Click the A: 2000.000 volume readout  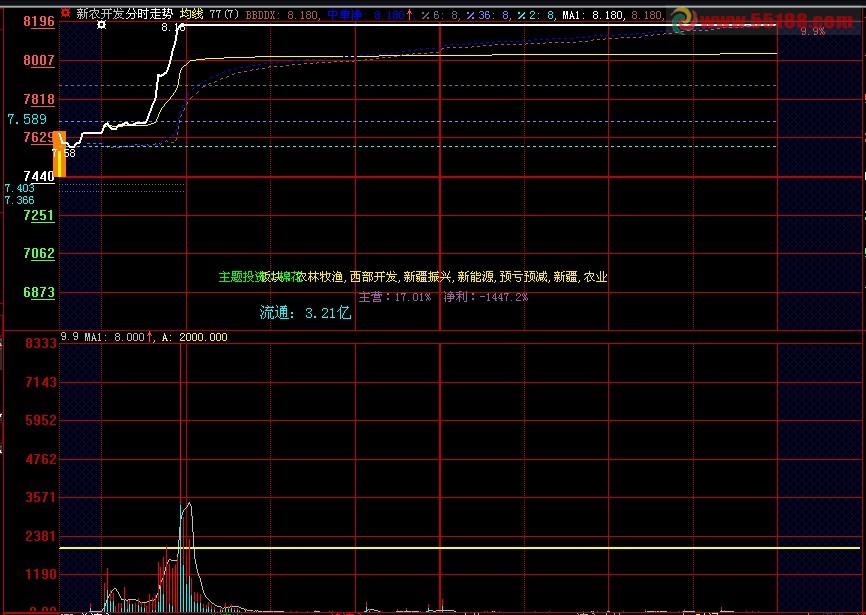194,337
